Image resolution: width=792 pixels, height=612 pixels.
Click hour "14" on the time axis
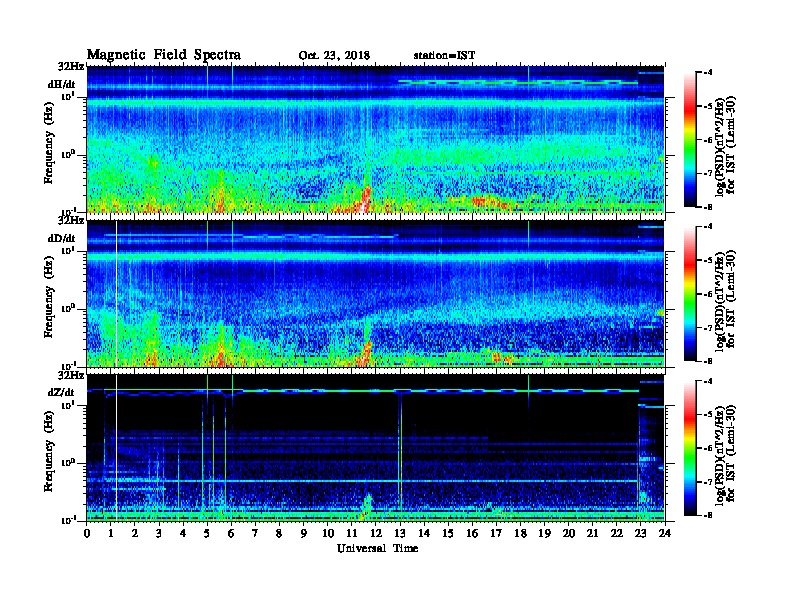424,534
